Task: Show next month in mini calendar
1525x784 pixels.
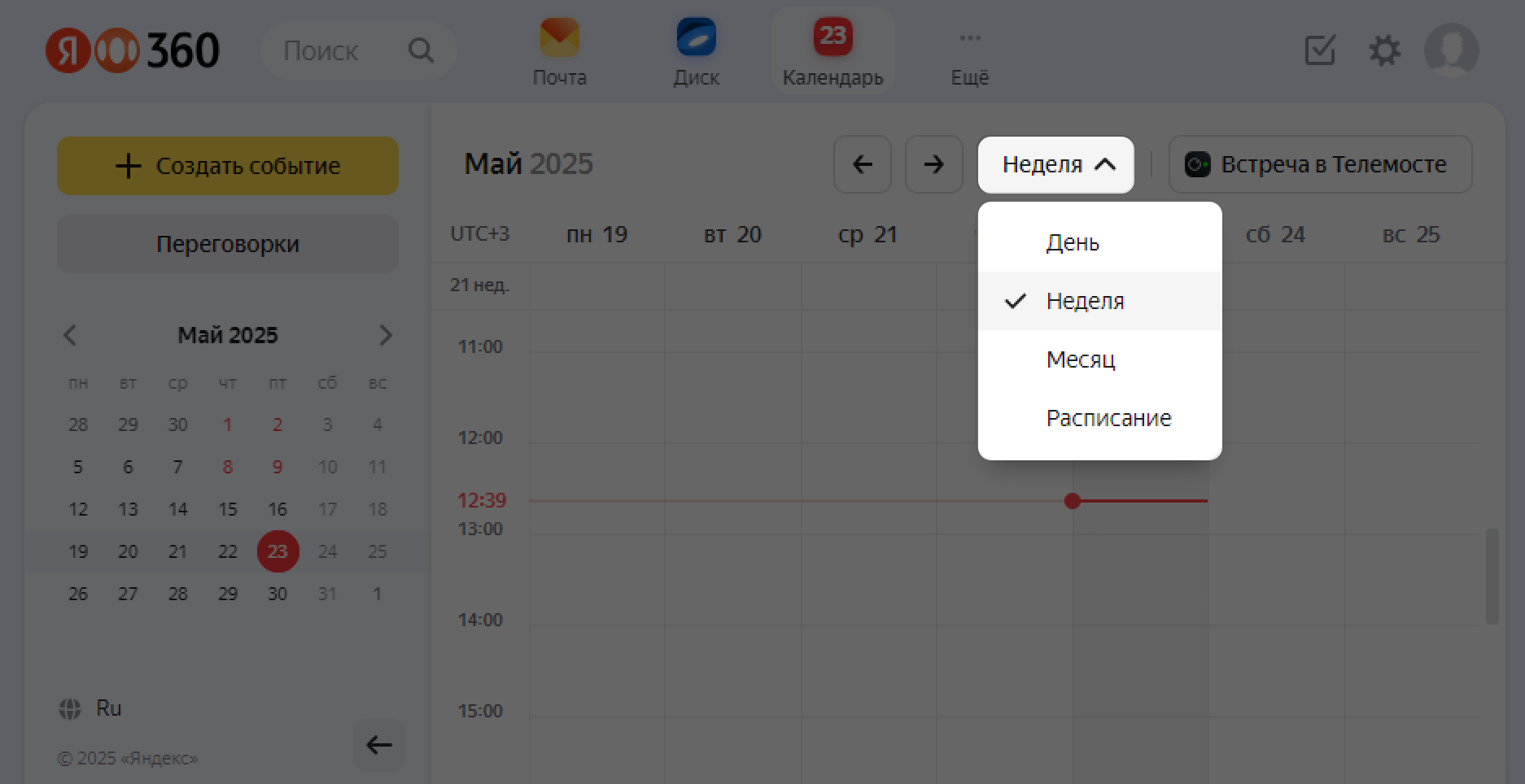Action: tap(386, 335)
